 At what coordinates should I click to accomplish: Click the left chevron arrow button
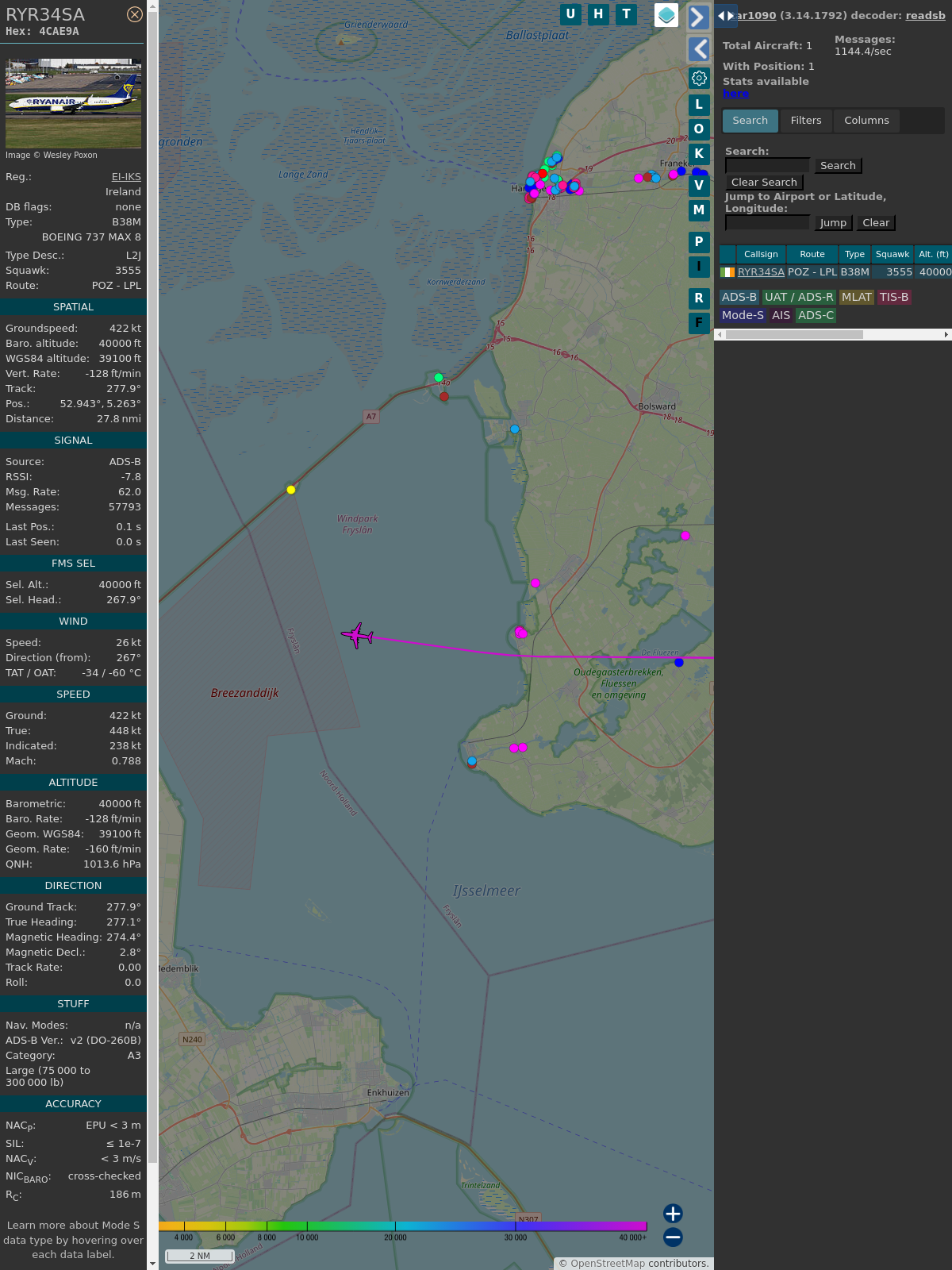(699, 49)
